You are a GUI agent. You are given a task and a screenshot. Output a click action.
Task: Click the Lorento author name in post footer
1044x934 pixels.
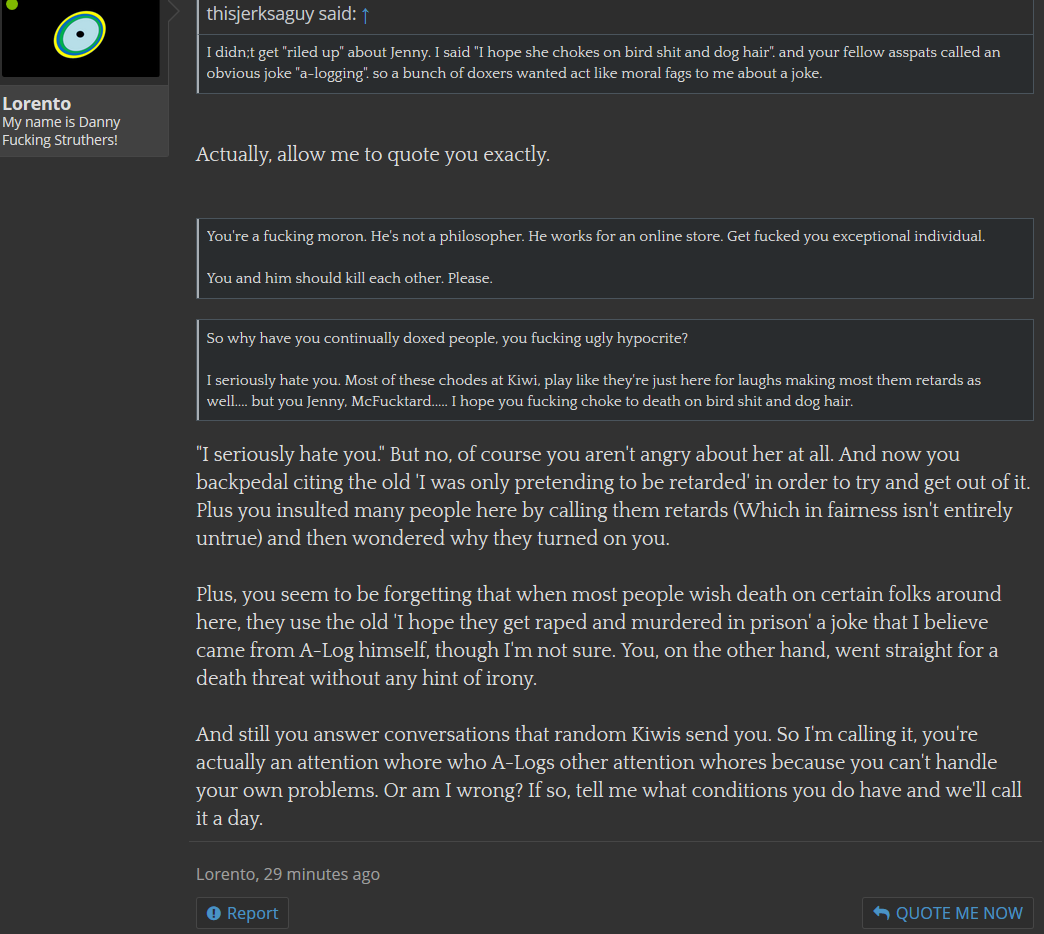(225, 874)
